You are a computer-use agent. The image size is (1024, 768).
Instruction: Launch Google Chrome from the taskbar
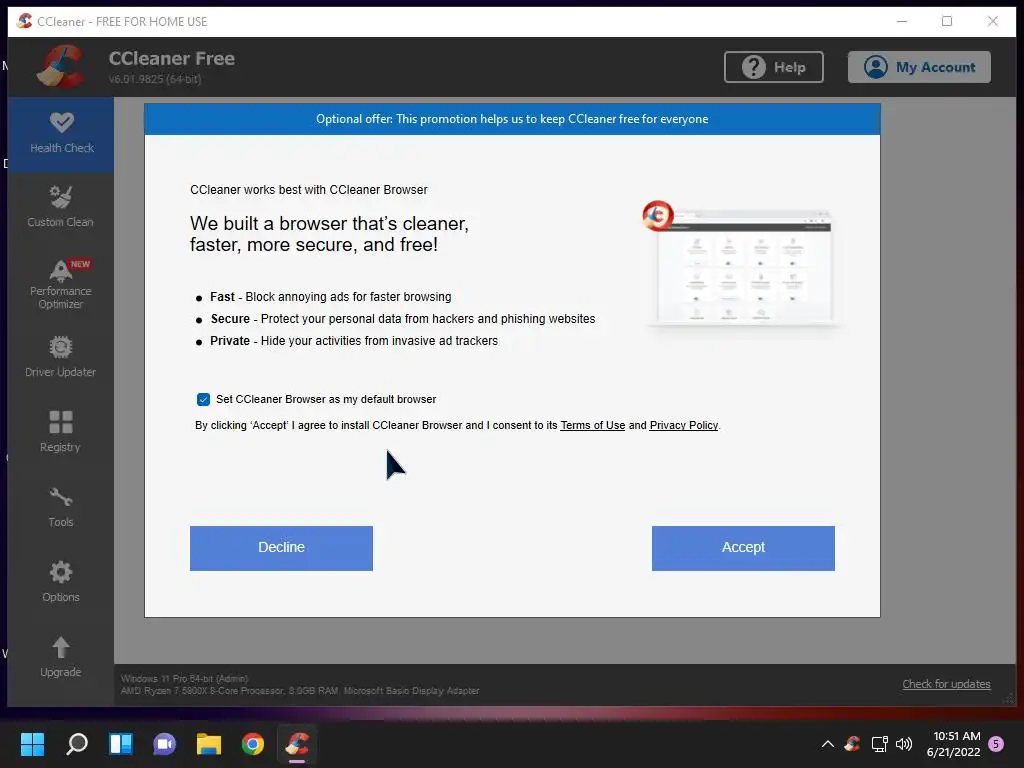[253, 744]
